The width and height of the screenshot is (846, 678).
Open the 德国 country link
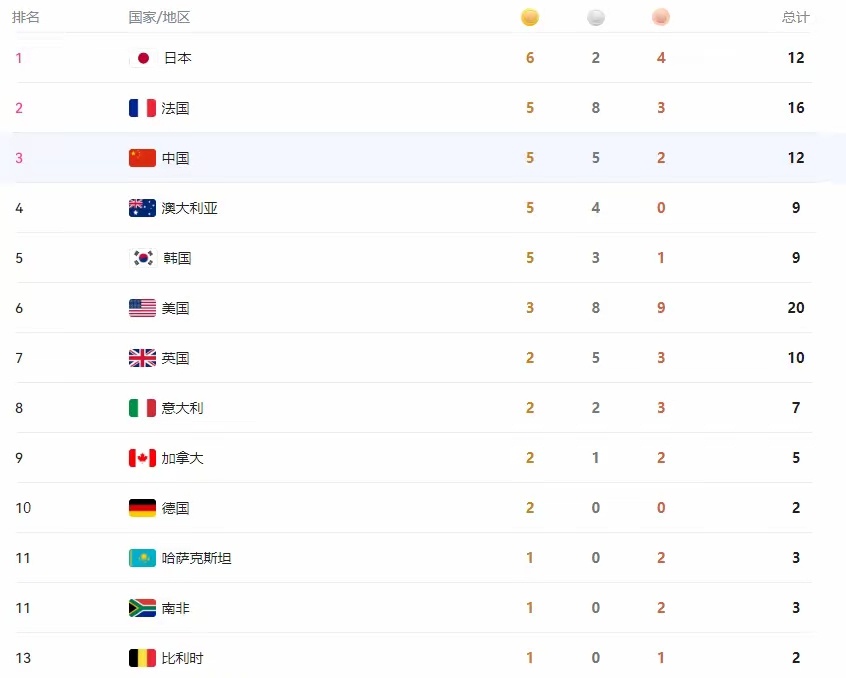point(175,508)
